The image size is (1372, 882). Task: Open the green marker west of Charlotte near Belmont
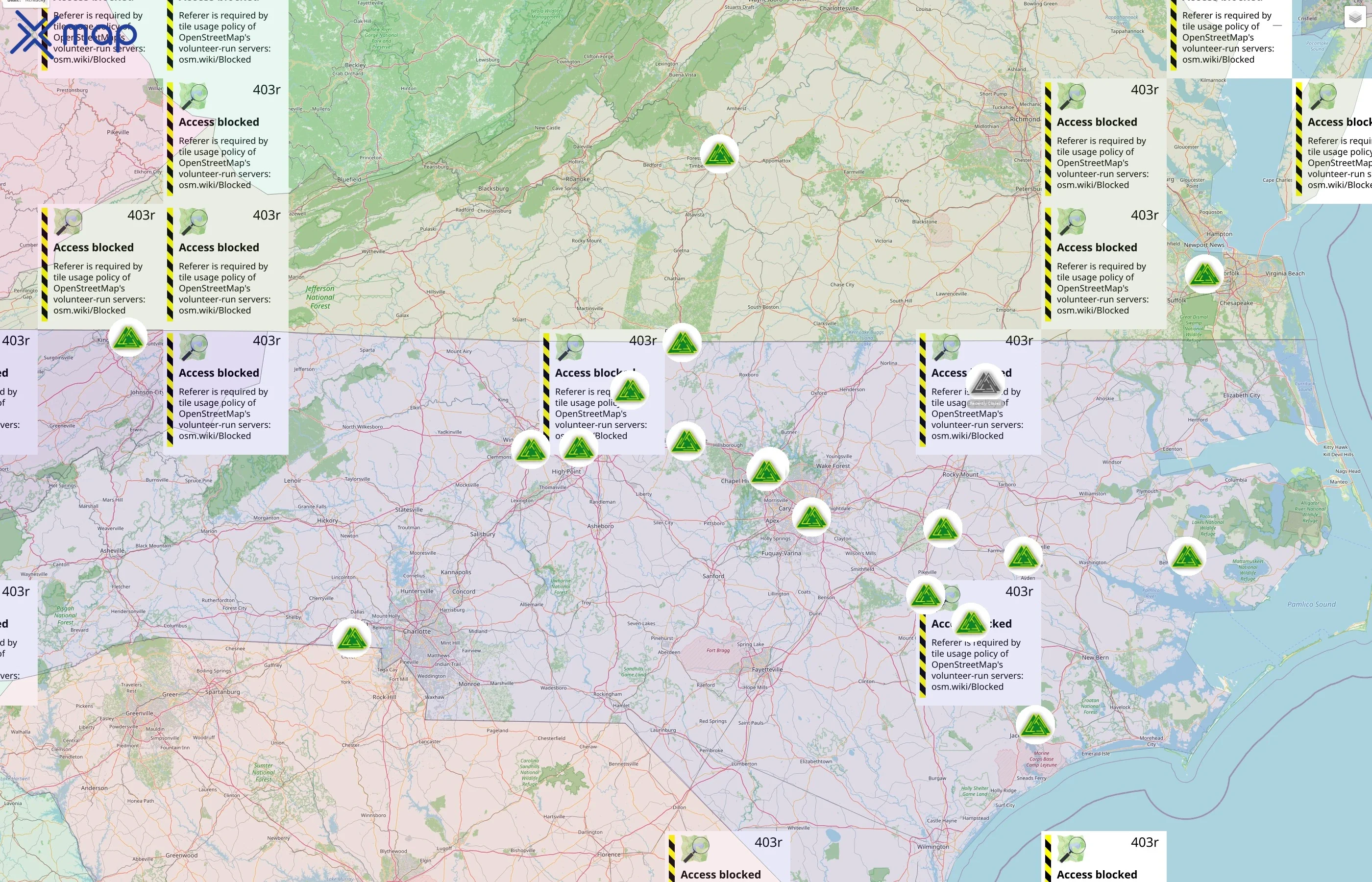point(352,638)
